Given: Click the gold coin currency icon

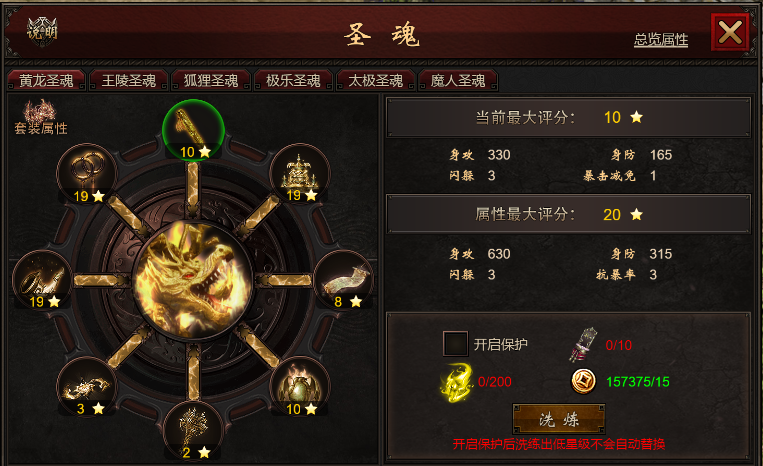Looking at the screenshot, I should pyautogui.click(x=583, y=381).
